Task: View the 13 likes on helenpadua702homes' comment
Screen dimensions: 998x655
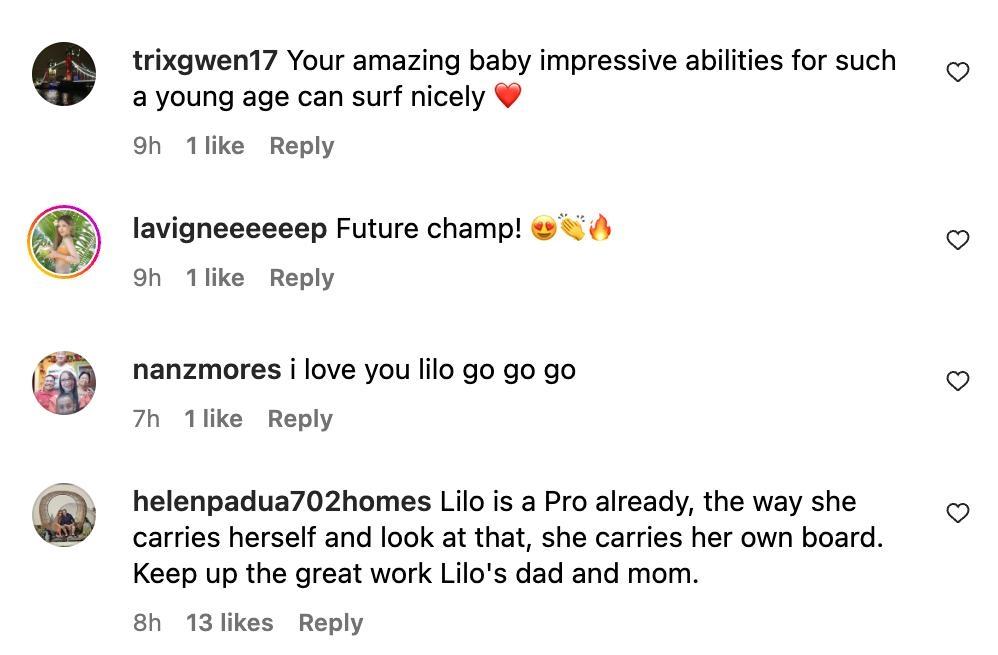Action: [229, 623]
